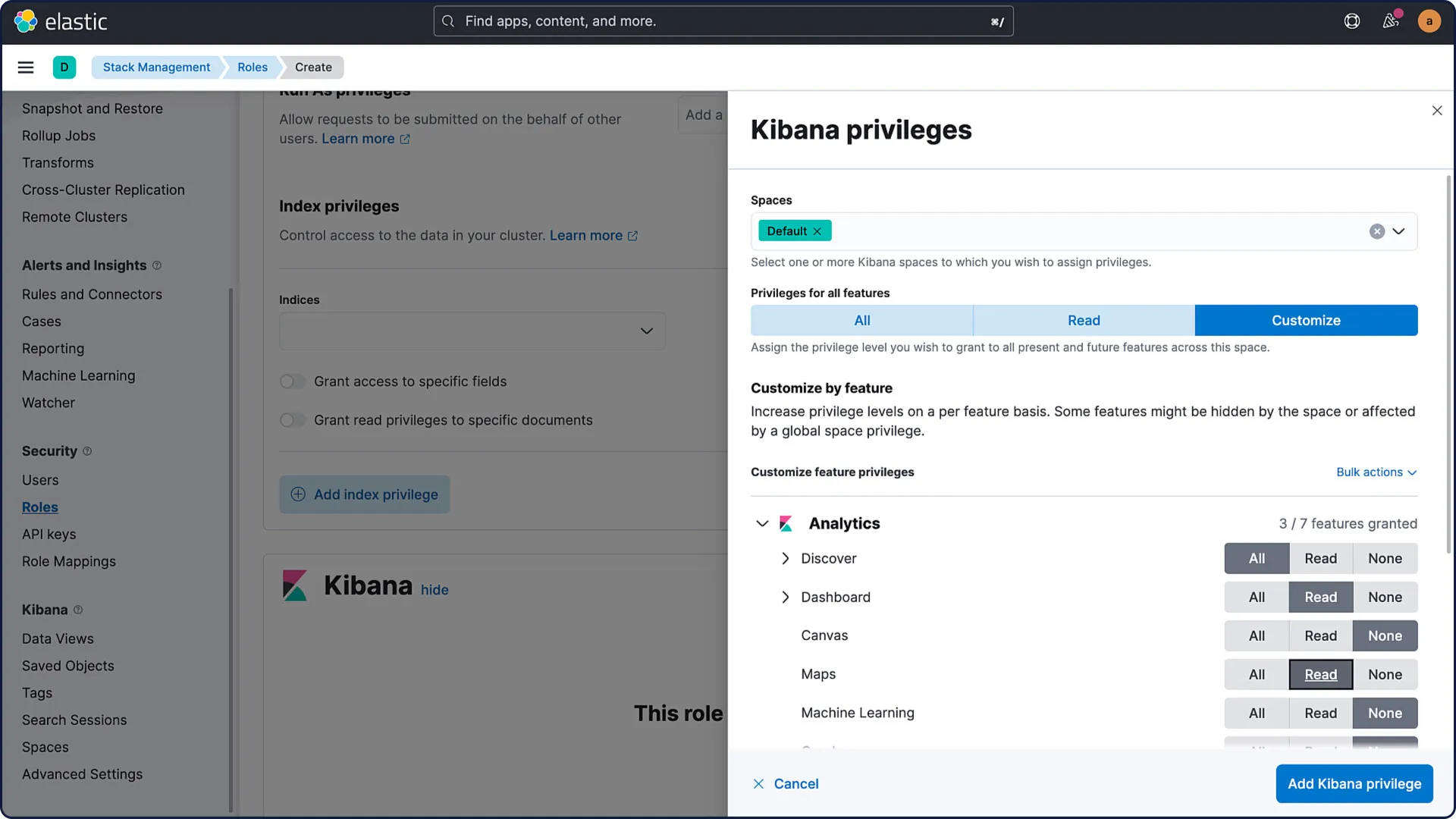
Task: Select Customize privileges tab
Action: click(x=1306, y=320)
